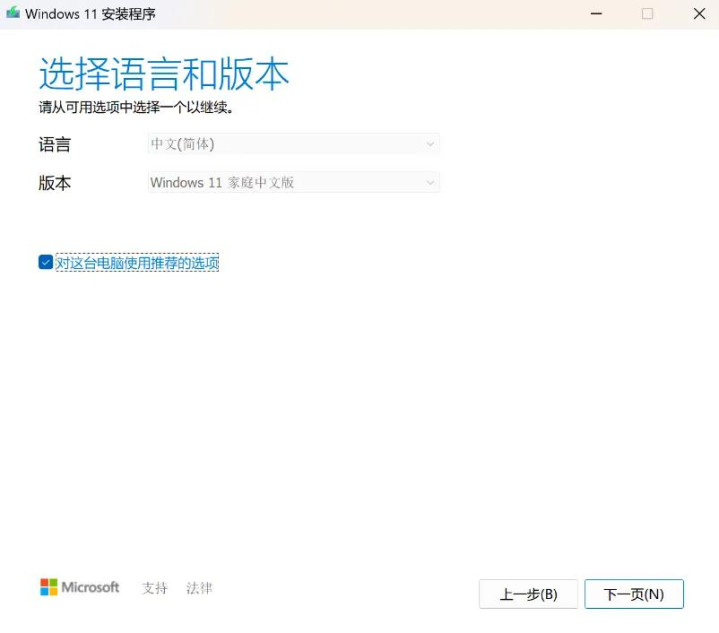
Task: Click the 版本 field label
Action: pyautogui.click(x=55, y=183)
